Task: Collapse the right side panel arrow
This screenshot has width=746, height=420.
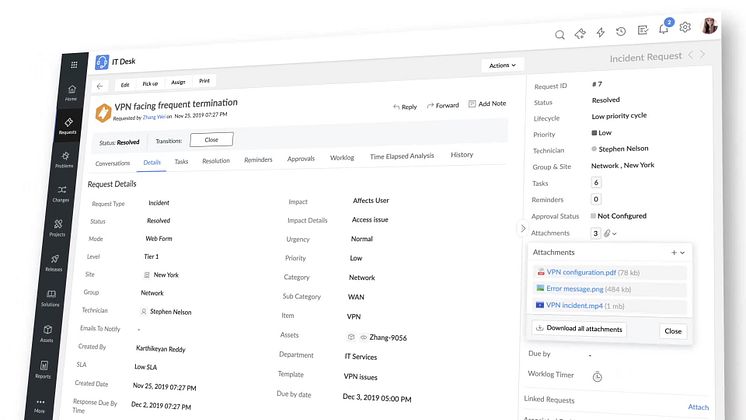Action: (522, 229)
